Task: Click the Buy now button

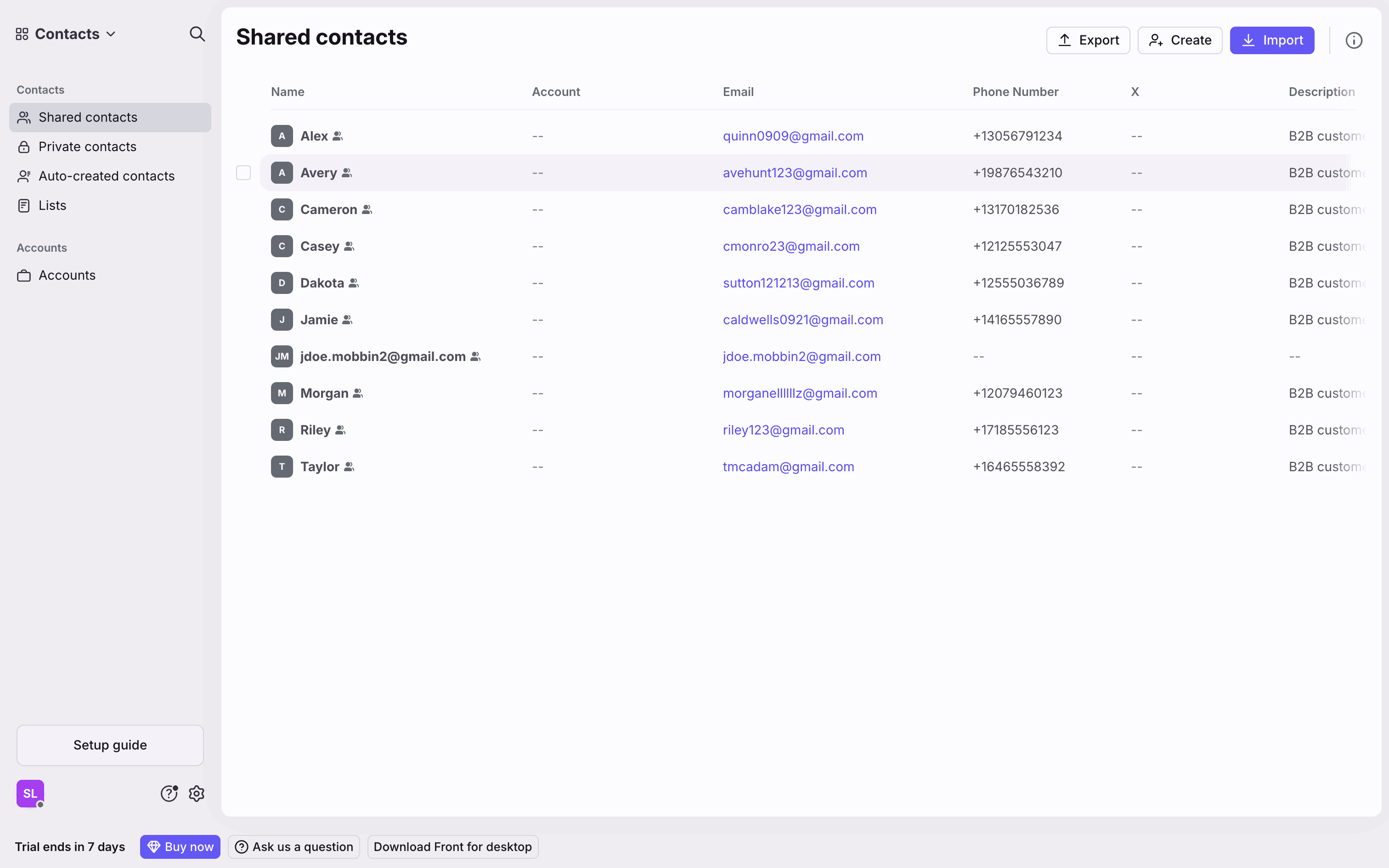Action: click(x=180, y=847)
